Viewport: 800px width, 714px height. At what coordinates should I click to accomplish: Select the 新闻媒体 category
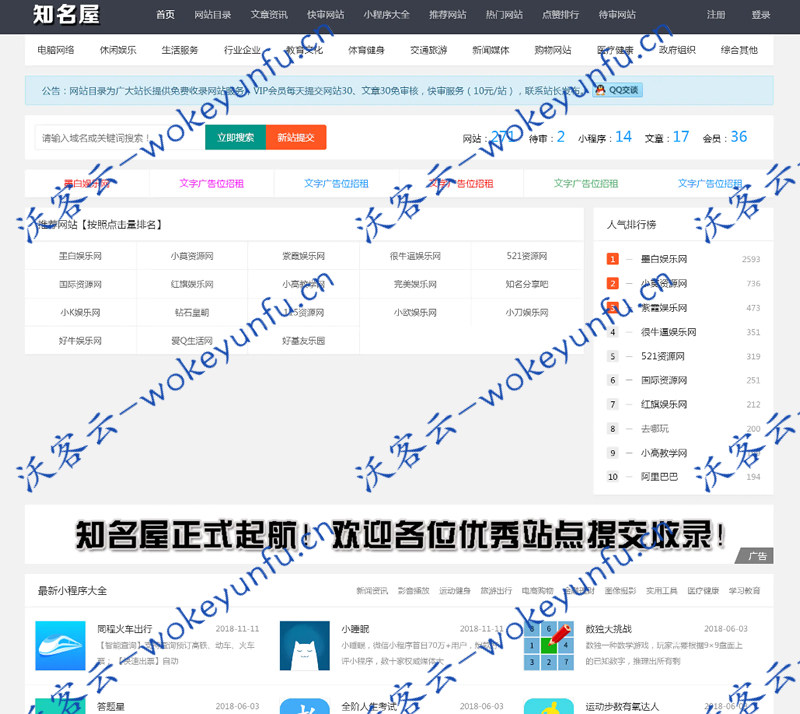tap(491, 50)
